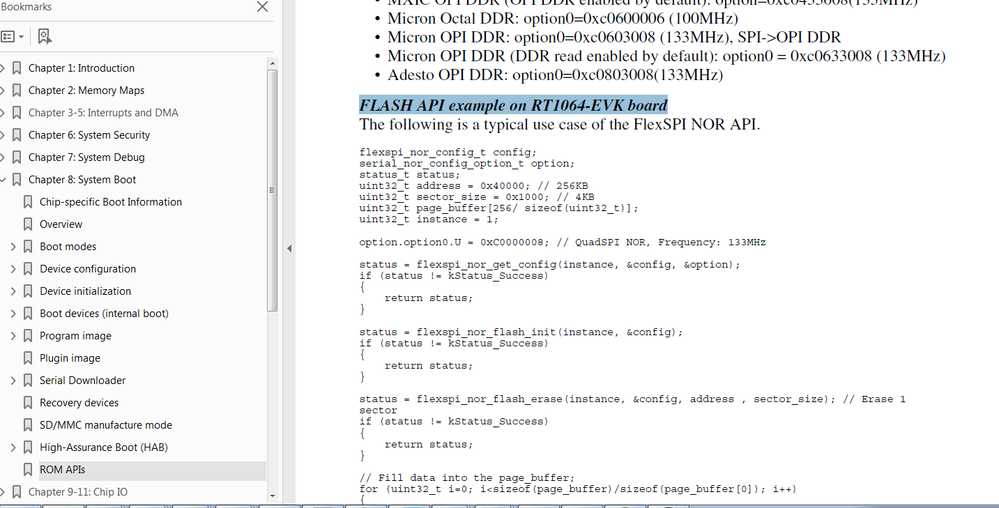
Task: Expand Chapter 2: Memory Maps bookmark
Action: coord(3,91)
